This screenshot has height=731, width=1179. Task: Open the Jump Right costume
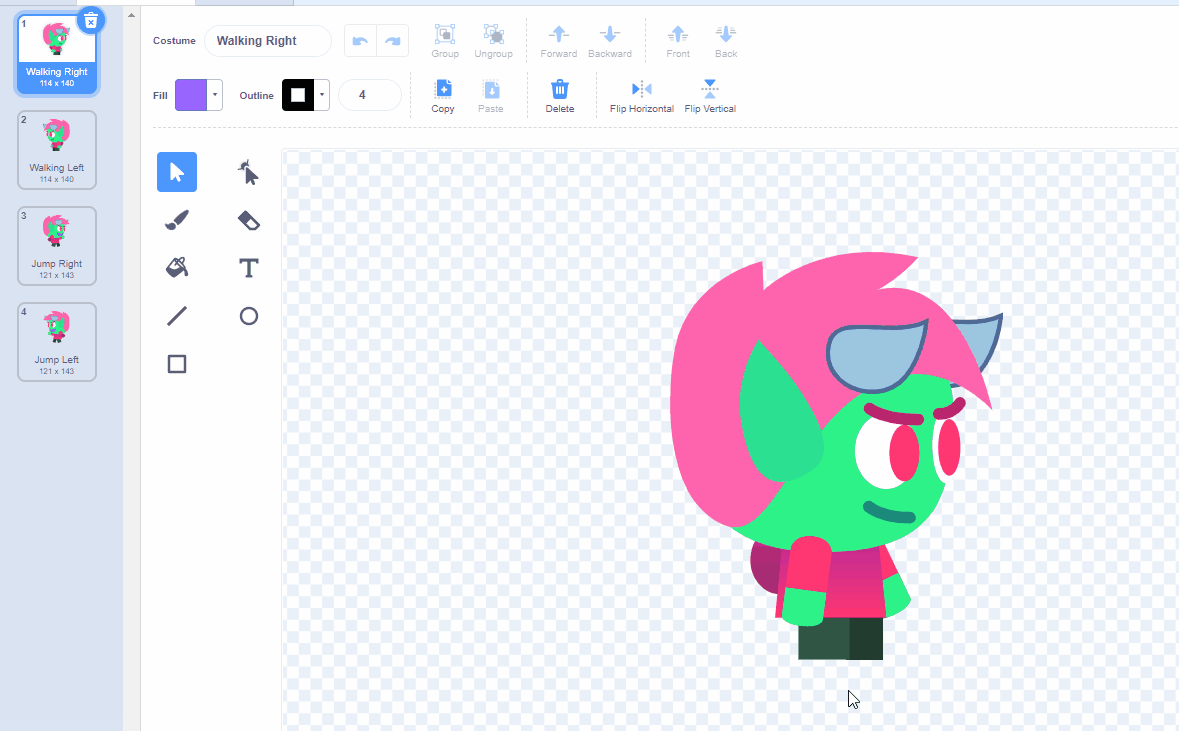point(57,246)
